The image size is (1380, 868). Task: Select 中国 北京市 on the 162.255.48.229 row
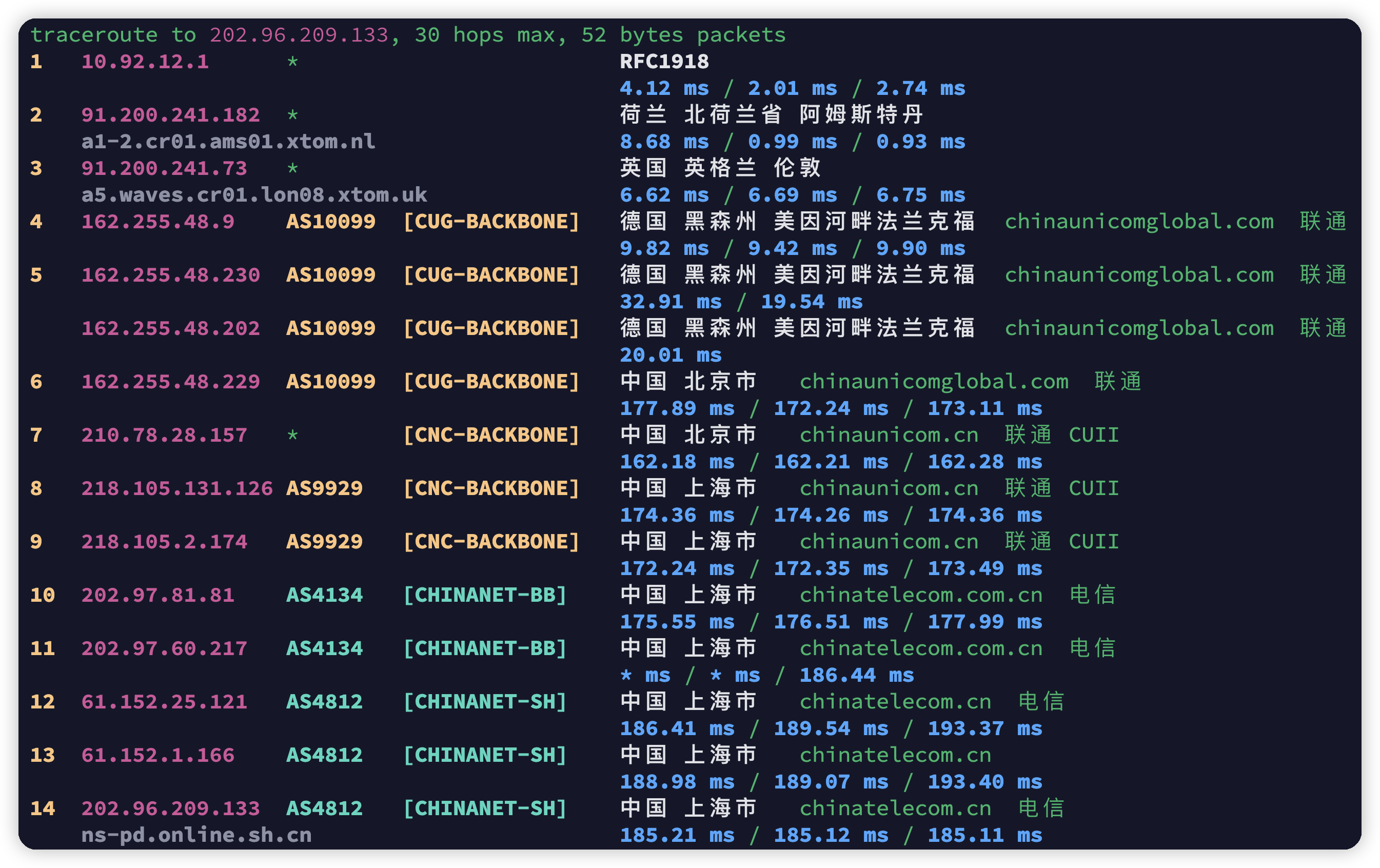688,382
